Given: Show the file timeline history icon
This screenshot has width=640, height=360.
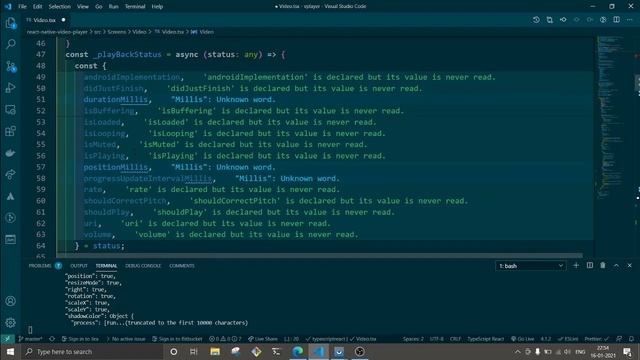Looking at the screenshot, I should (x=536, y=20).
